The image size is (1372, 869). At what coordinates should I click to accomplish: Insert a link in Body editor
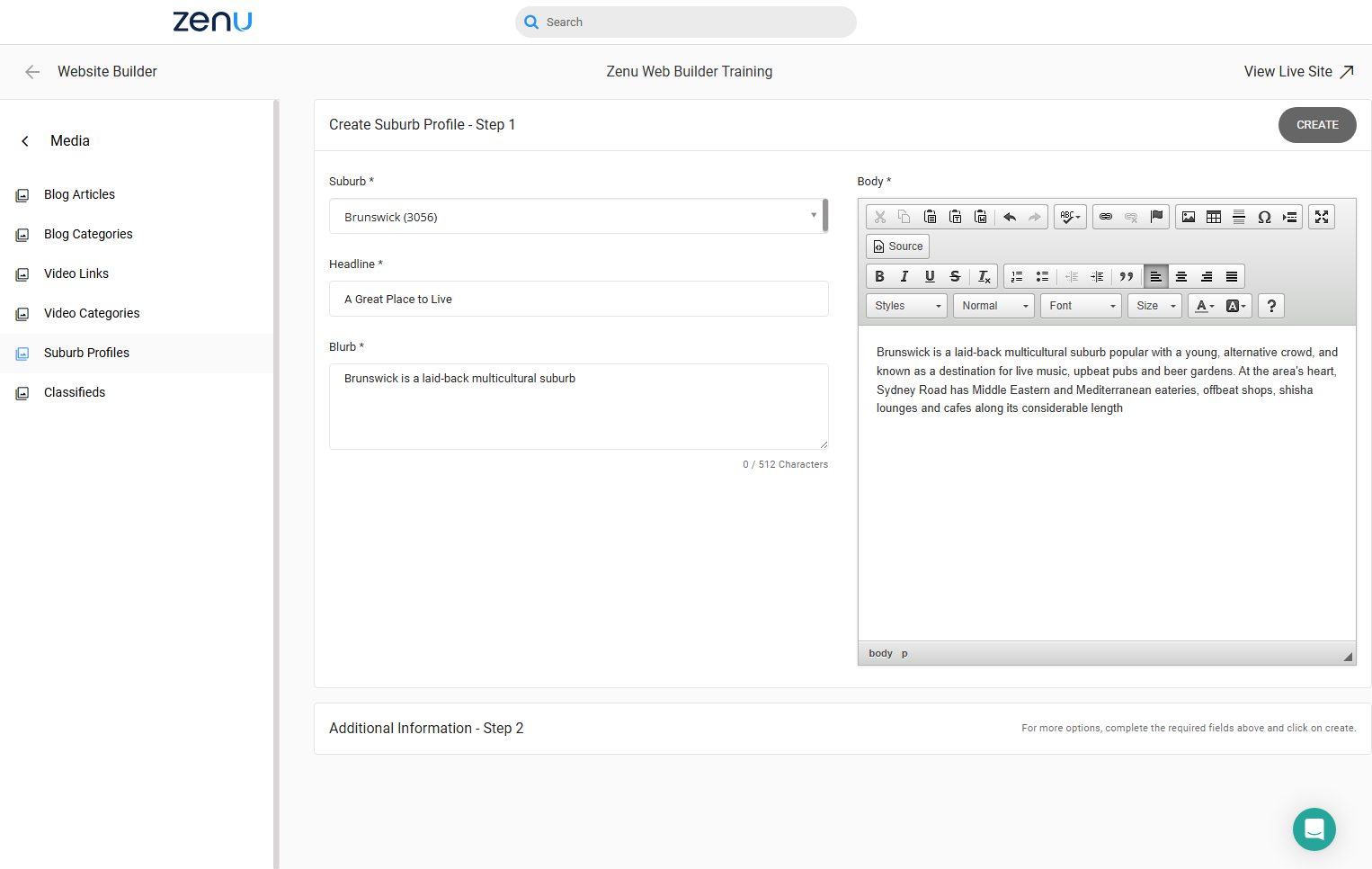(x=1106, y=217)
